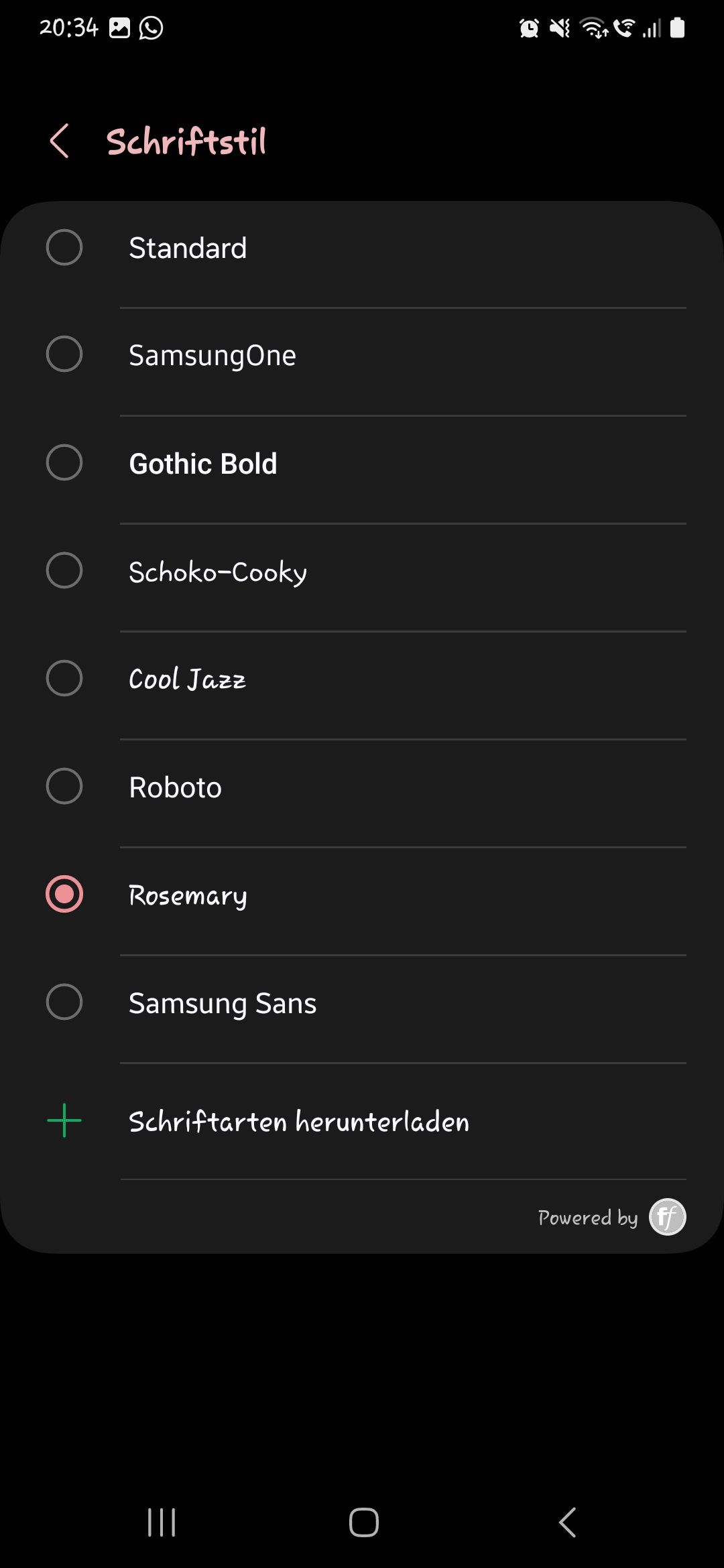Choose the Cool Jazz font label
The height and width of the screenshot is (1568, 724).
point(187,679)
